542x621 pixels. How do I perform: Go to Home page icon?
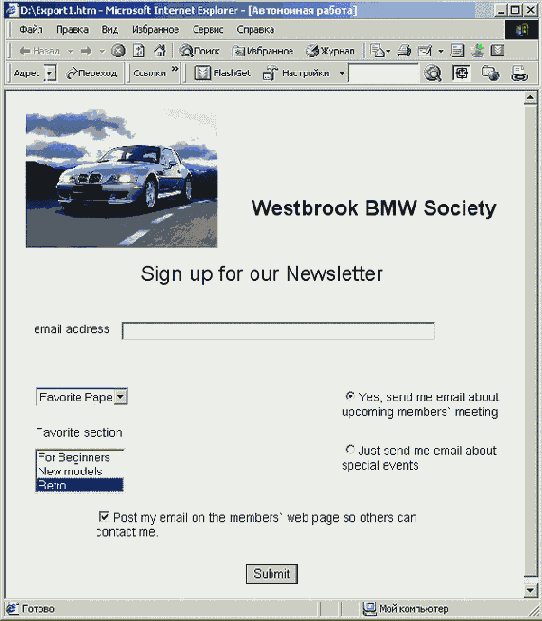tap(160, 50)
